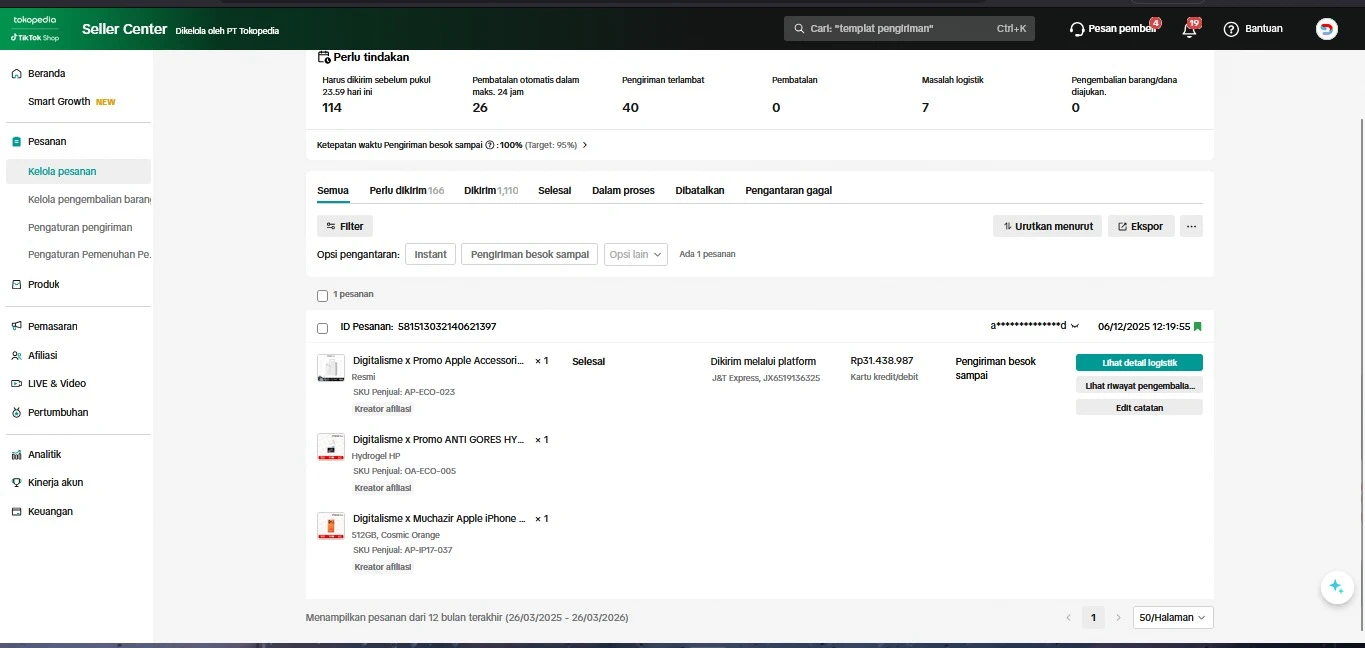This screenshot has height=648, width=1365.
Task: Check the box next to ID Pesanan
Action: [322, 328]
